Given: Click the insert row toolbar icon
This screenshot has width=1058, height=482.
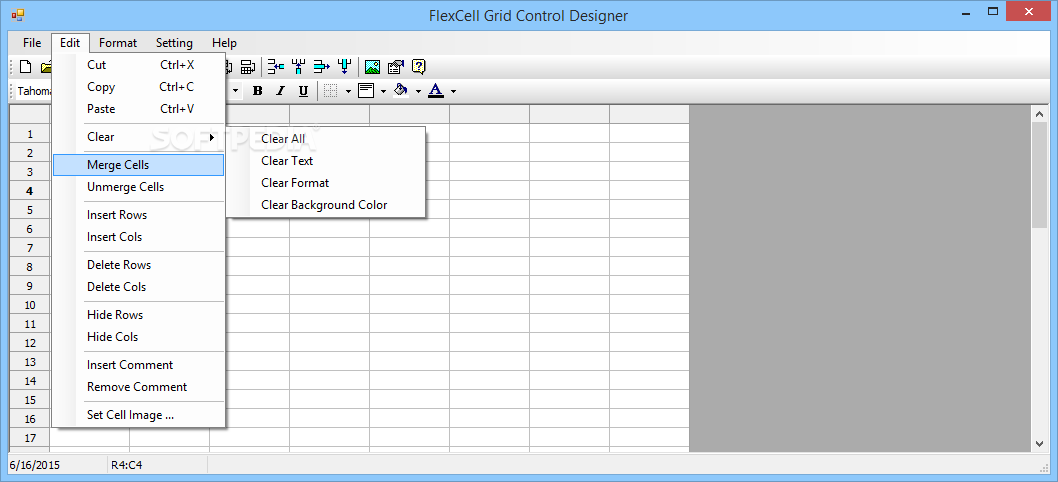Looking at the screenshot, I should click(x=276, y=67).
